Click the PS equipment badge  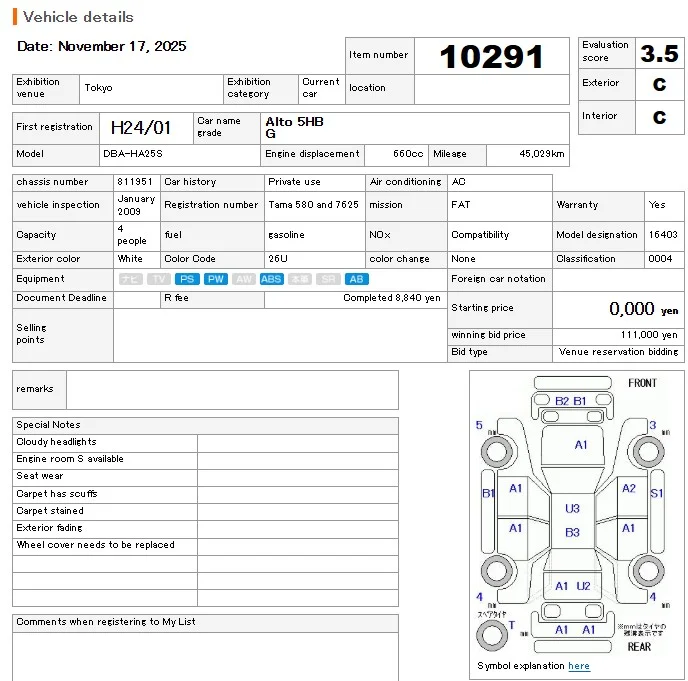pos(186,279)
